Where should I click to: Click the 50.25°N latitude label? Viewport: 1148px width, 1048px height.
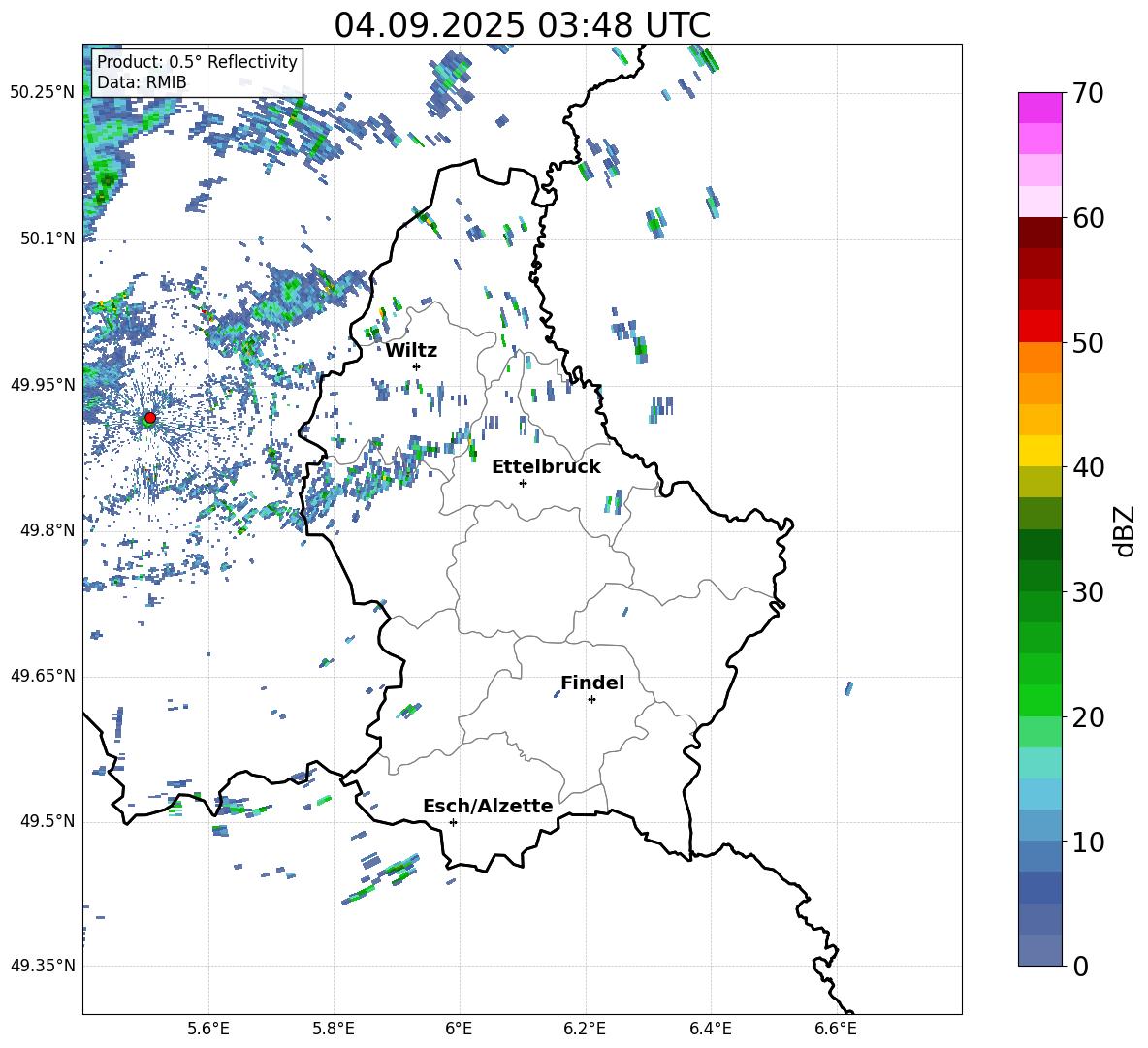[43, 93]
